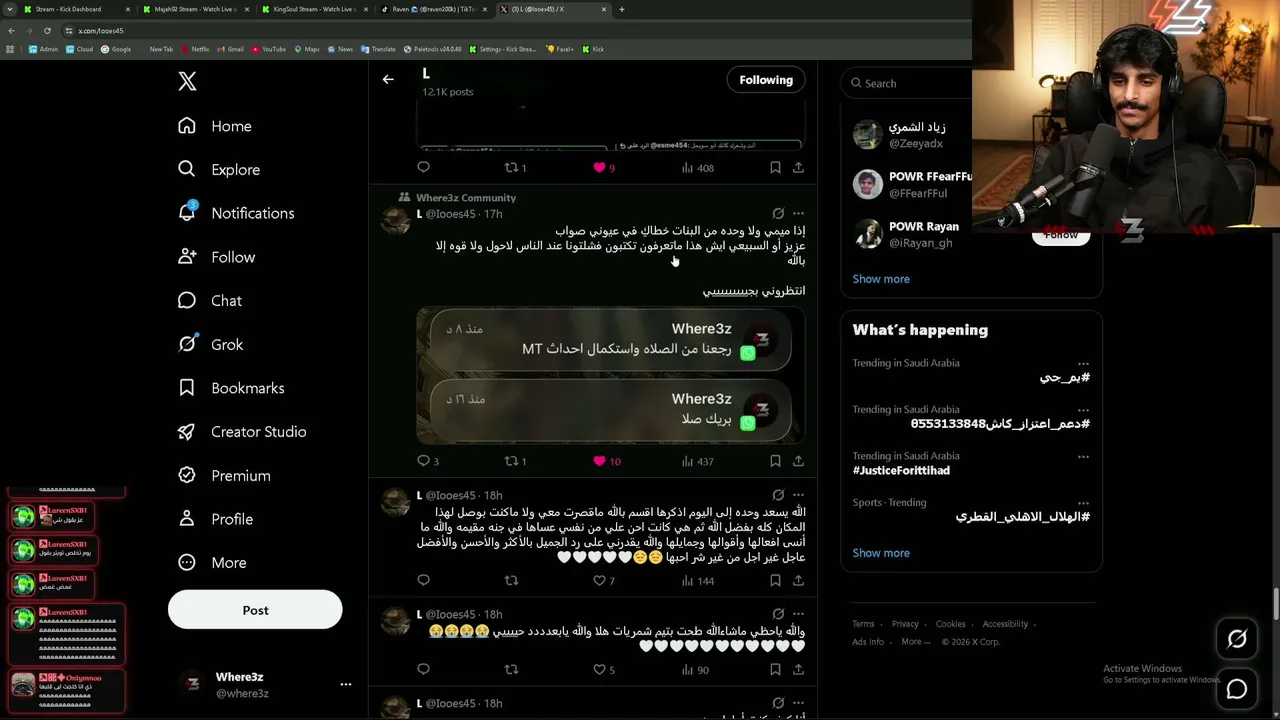The image size is (1280, 720).
Task: Share the tweet with 408 views
Action: pos(798,168)
